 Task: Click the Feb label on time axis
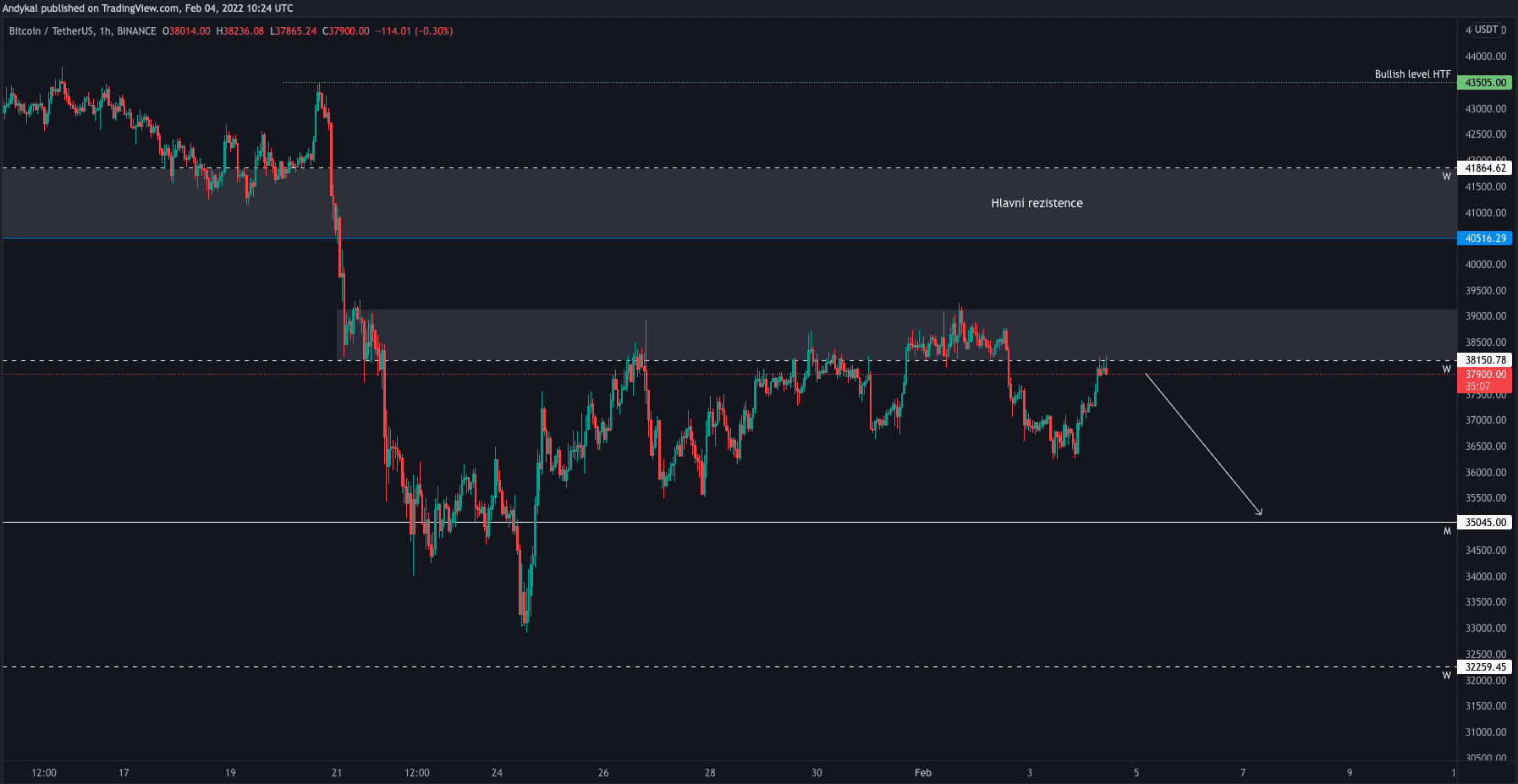(x=922, y=773)
